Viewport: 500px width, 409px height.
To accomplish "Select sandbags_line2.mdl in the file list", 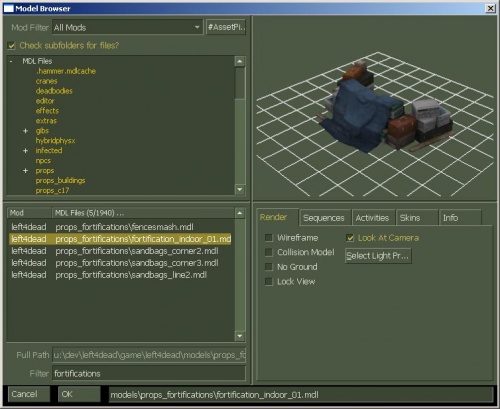I will [x=120, y=275].
